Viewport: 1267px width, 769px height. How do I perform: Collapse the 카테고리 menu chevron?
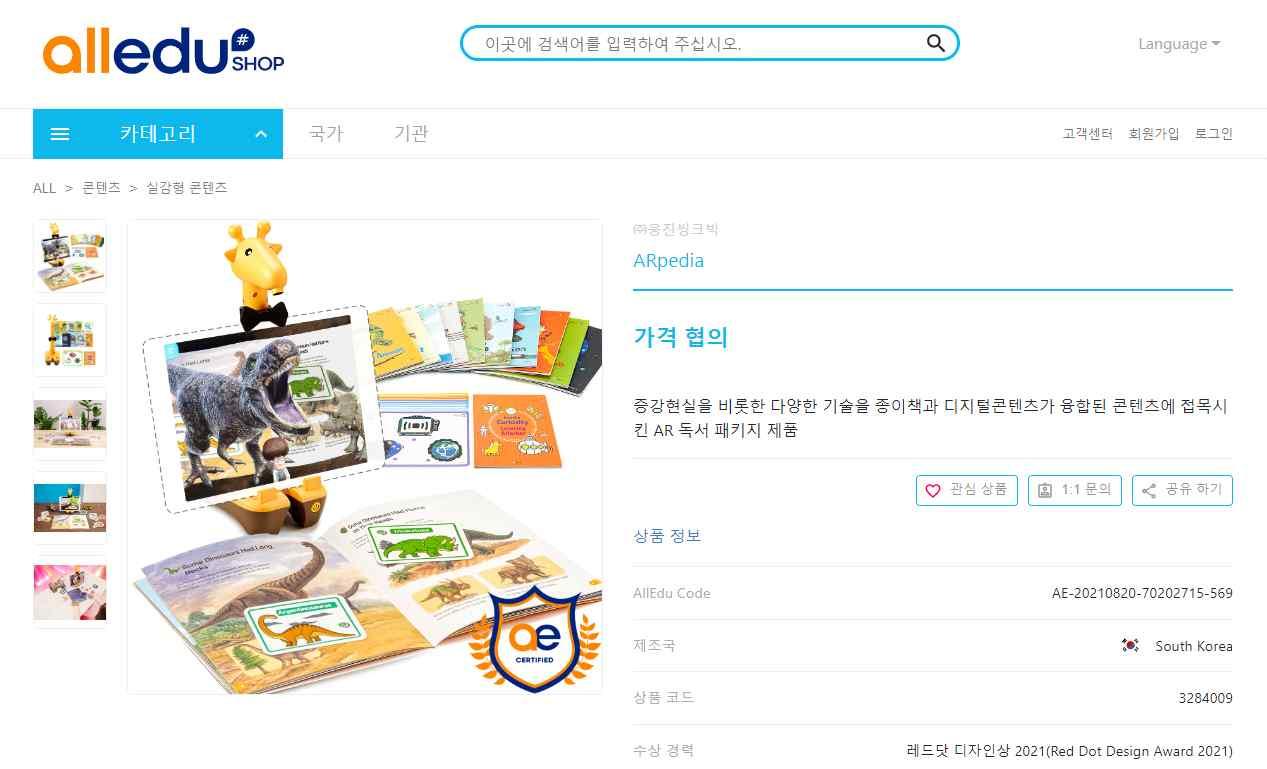coord(261,134)
